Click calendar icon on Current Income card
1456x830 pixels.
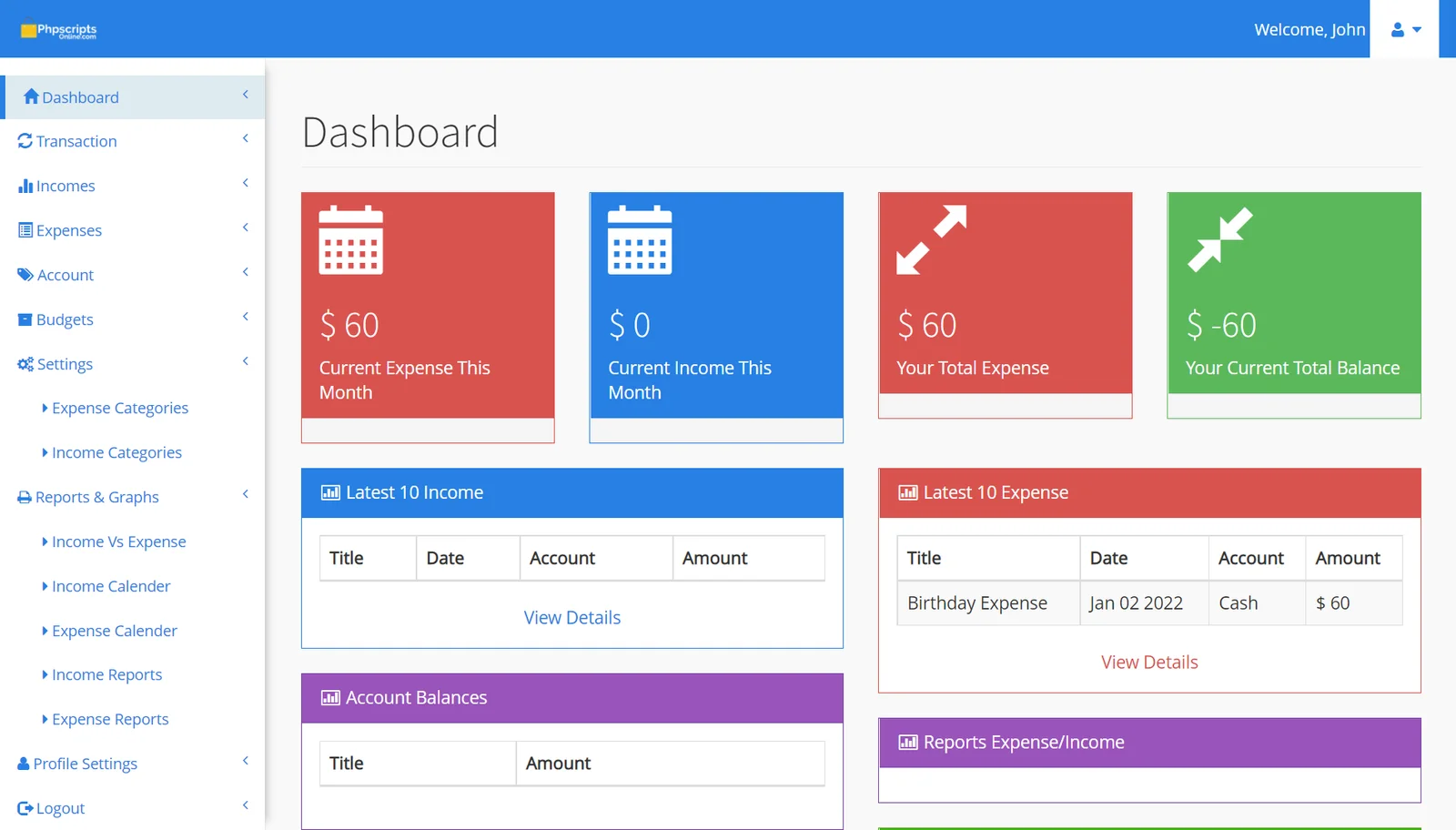[x=640, y=240]
